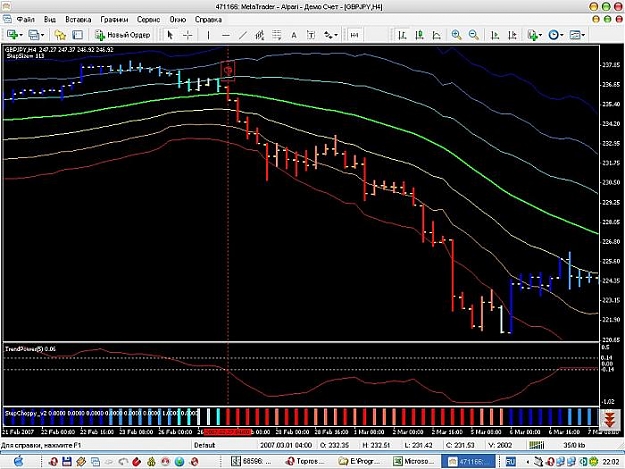Zoom in the chart

(x=457, y=35)
